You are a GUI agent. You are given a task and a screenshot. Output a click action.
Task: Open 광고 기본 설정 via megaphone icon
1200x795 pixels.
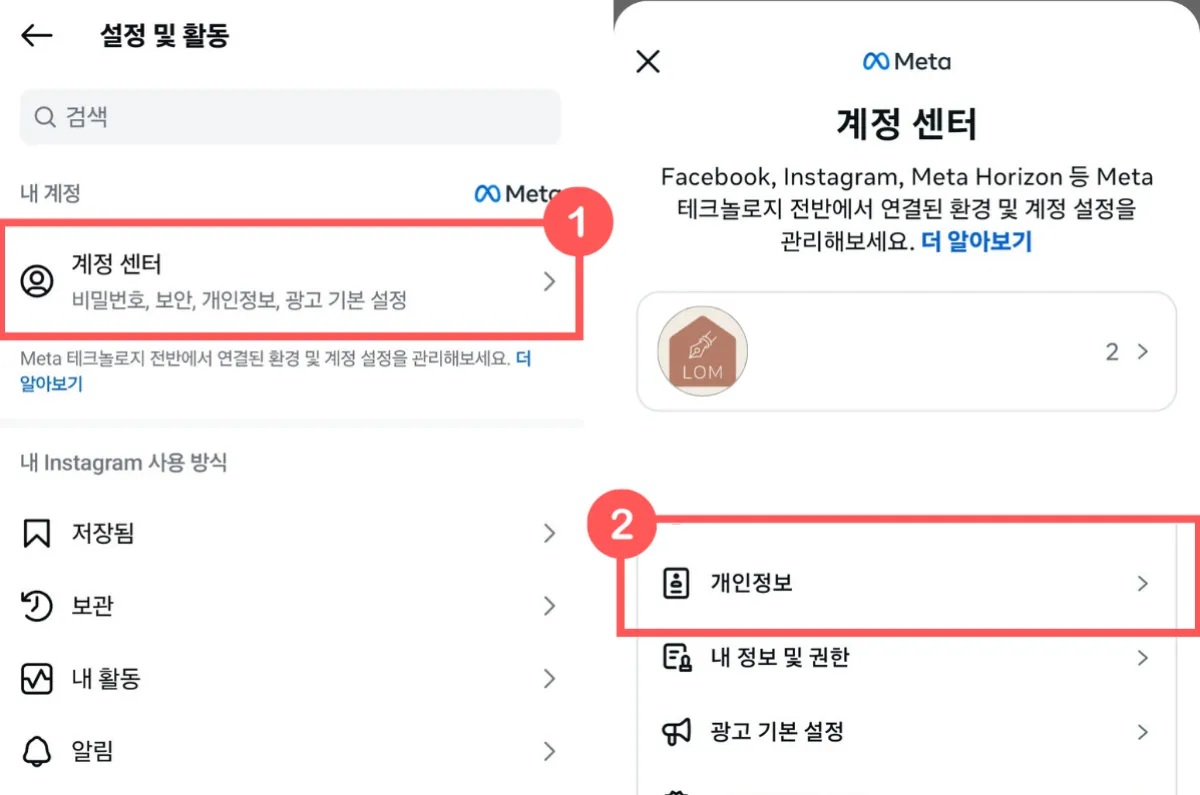678,731
